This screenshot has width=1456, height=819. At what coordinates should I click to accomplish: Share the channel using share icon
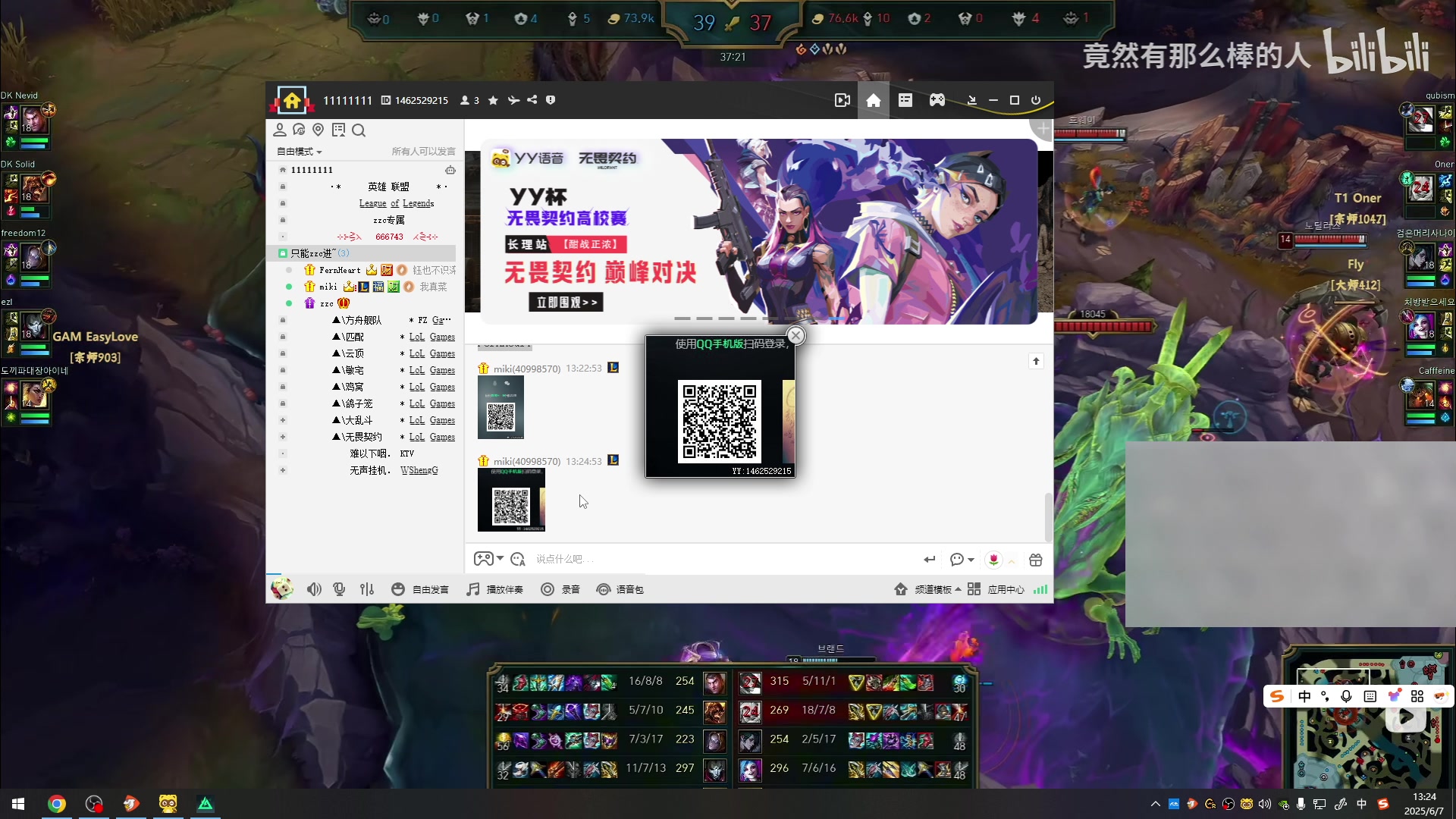coord(532,100)
